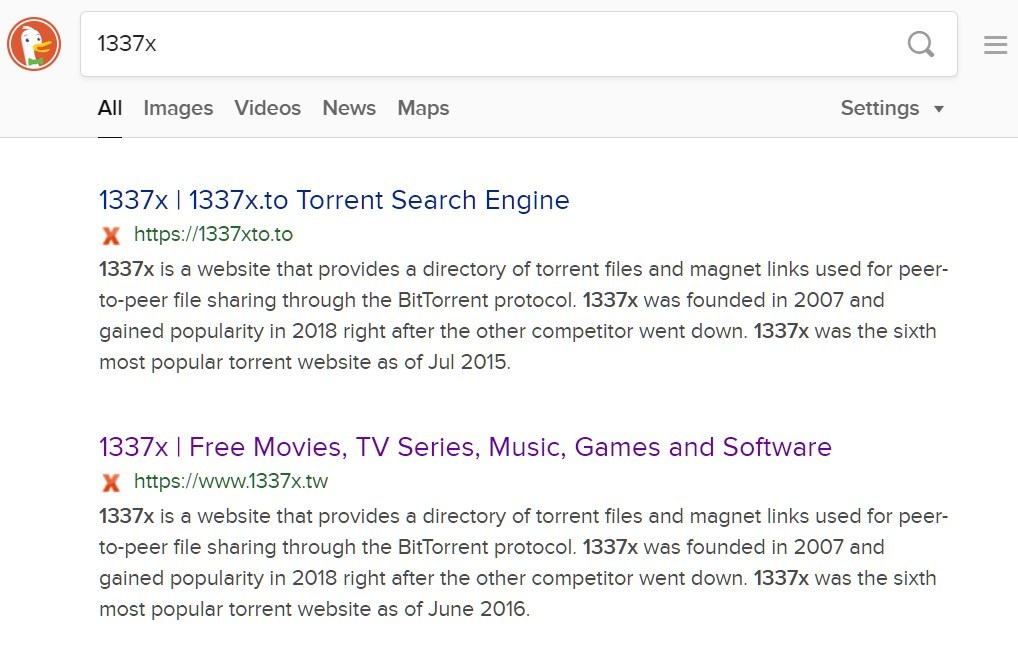Open '1337x | Free Movies, TV Series' result
The width and height of the screenshot is (1018, 648).
click(465, 447)
